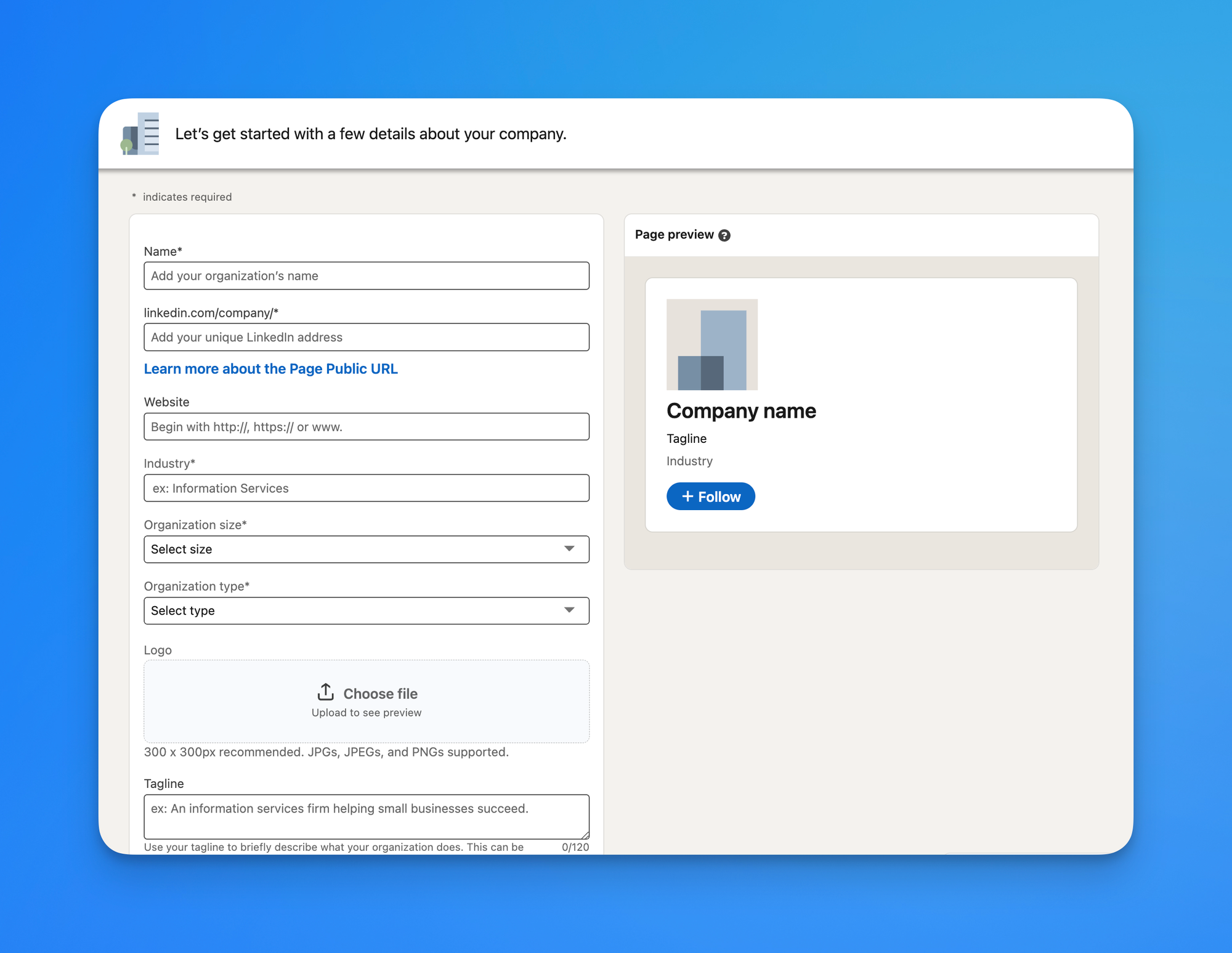The image size is (1232, 953).
Task: Click Choose file to upload a logo
Action: point(380,693)
